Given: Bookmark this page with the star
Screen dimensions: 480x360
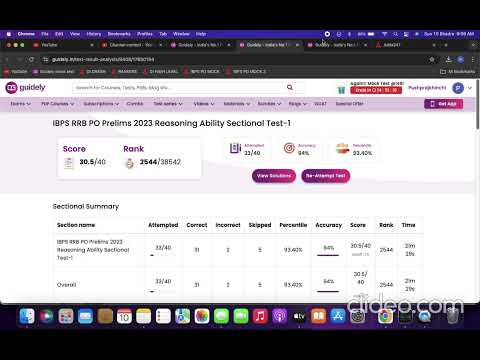Looking at the screenshot, I should 432,59.
